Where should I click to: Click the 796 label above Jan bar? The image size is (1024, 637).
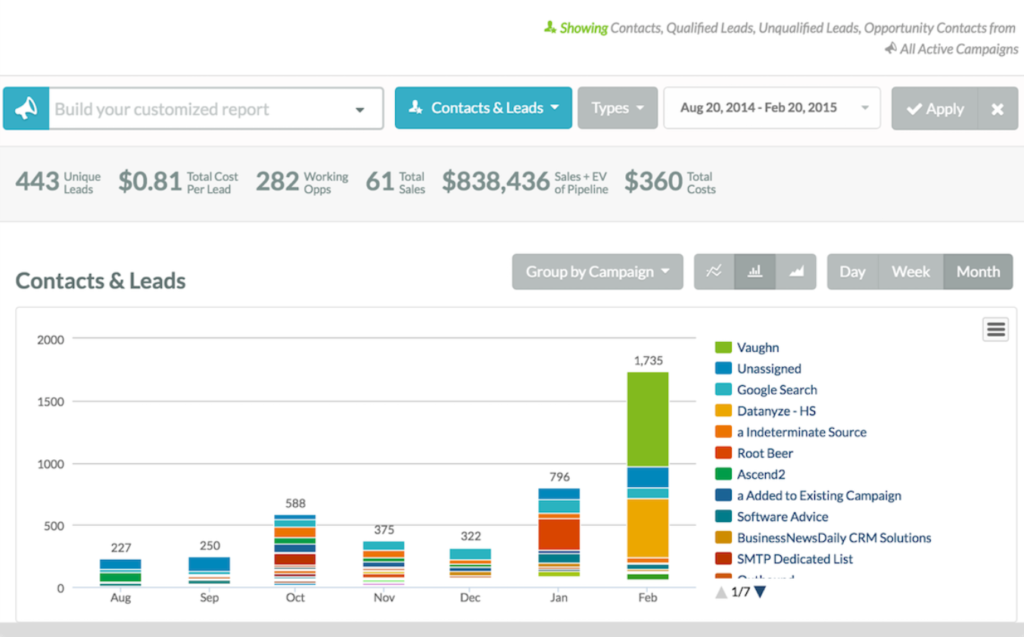pyautogui.click(x=559, y=477)
